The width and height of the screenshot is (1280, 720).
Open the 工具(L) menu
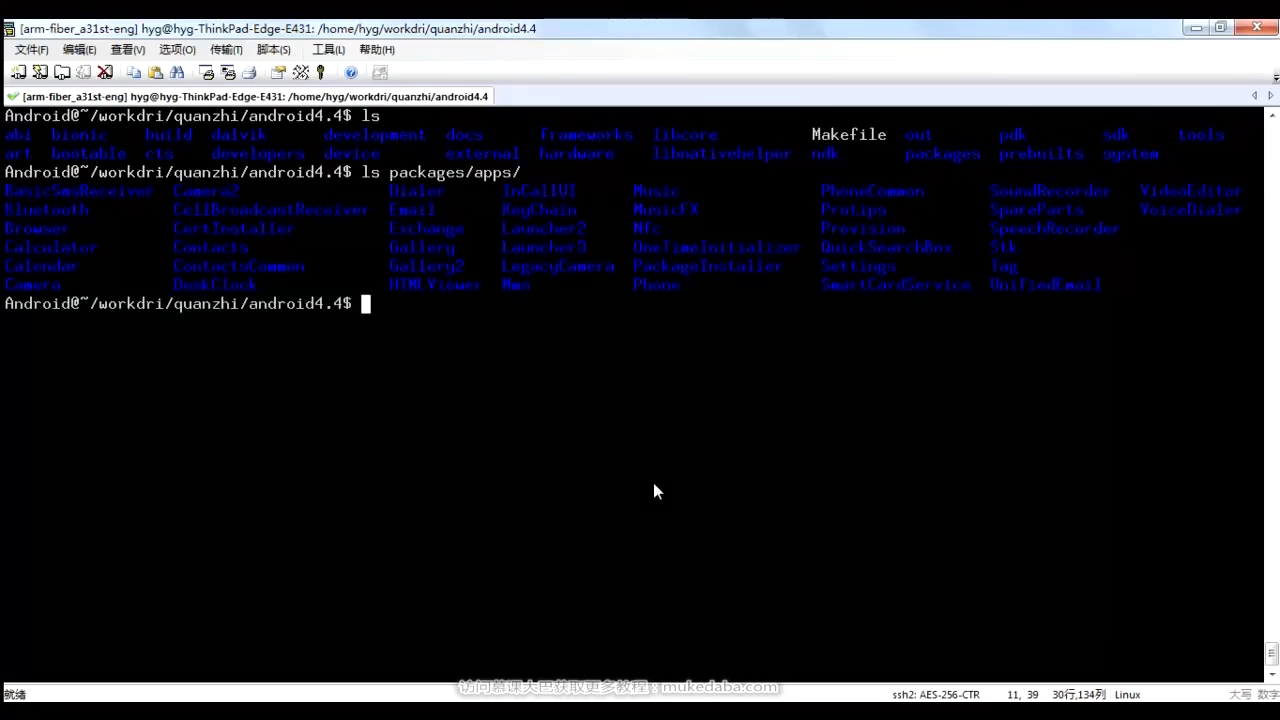click(329, 49)
